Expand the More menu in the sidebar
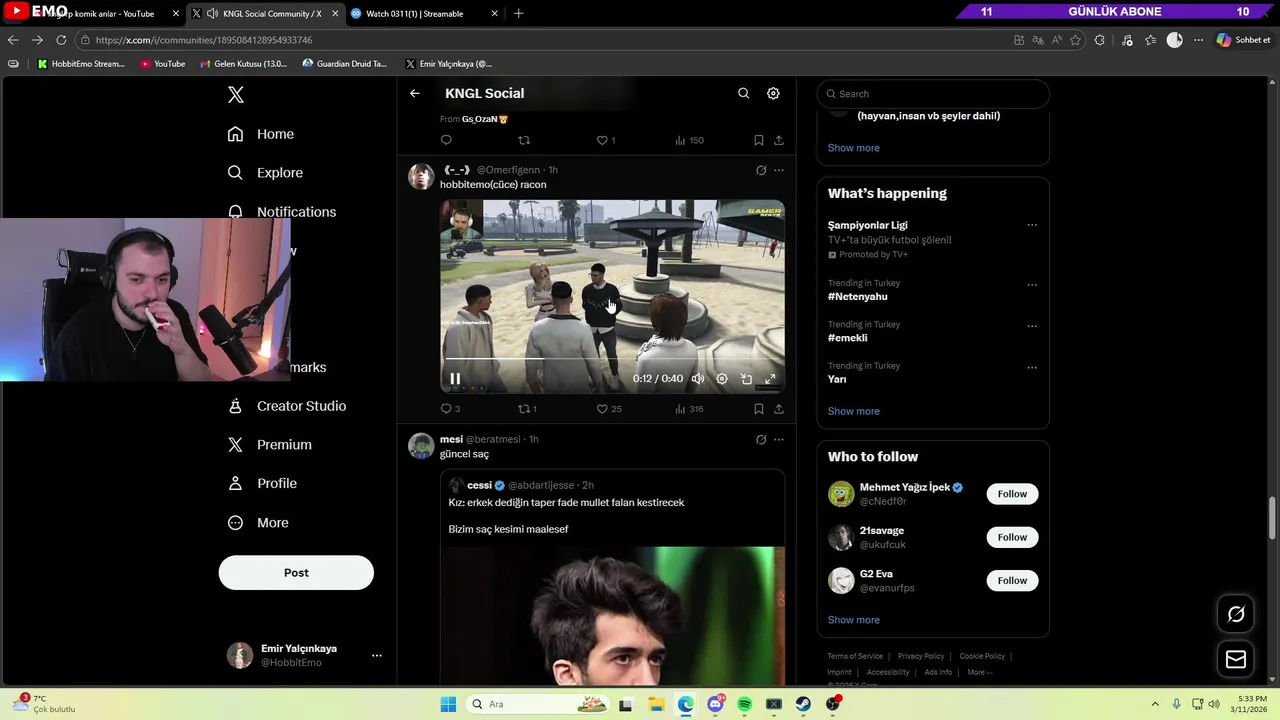The width and height of the screenshot is (1280, 720). (258, 523)
